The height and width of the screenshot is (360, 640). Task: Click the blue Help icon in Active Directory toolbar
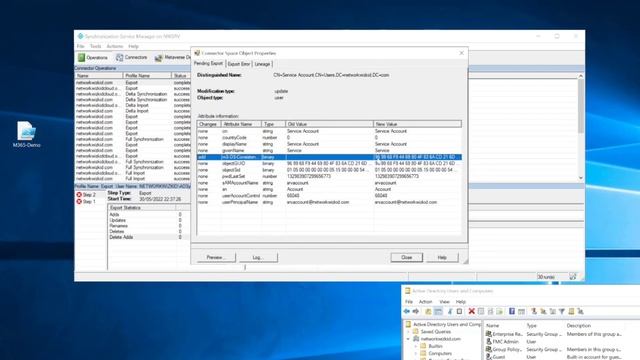(x=512, y=311)
